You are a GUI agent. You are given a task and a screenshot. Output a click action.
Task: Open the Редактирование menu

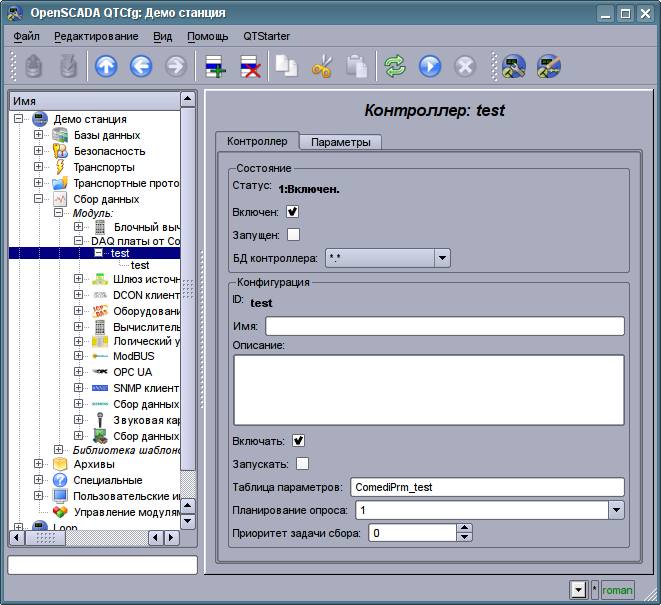point(96,36)
